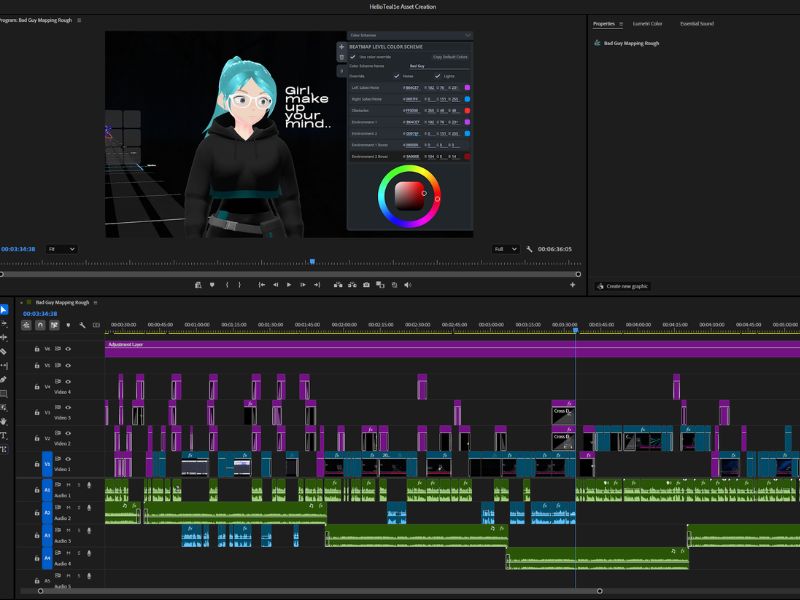
Task: Click the timeline playhead on ruler
Action: click(576, 331)
